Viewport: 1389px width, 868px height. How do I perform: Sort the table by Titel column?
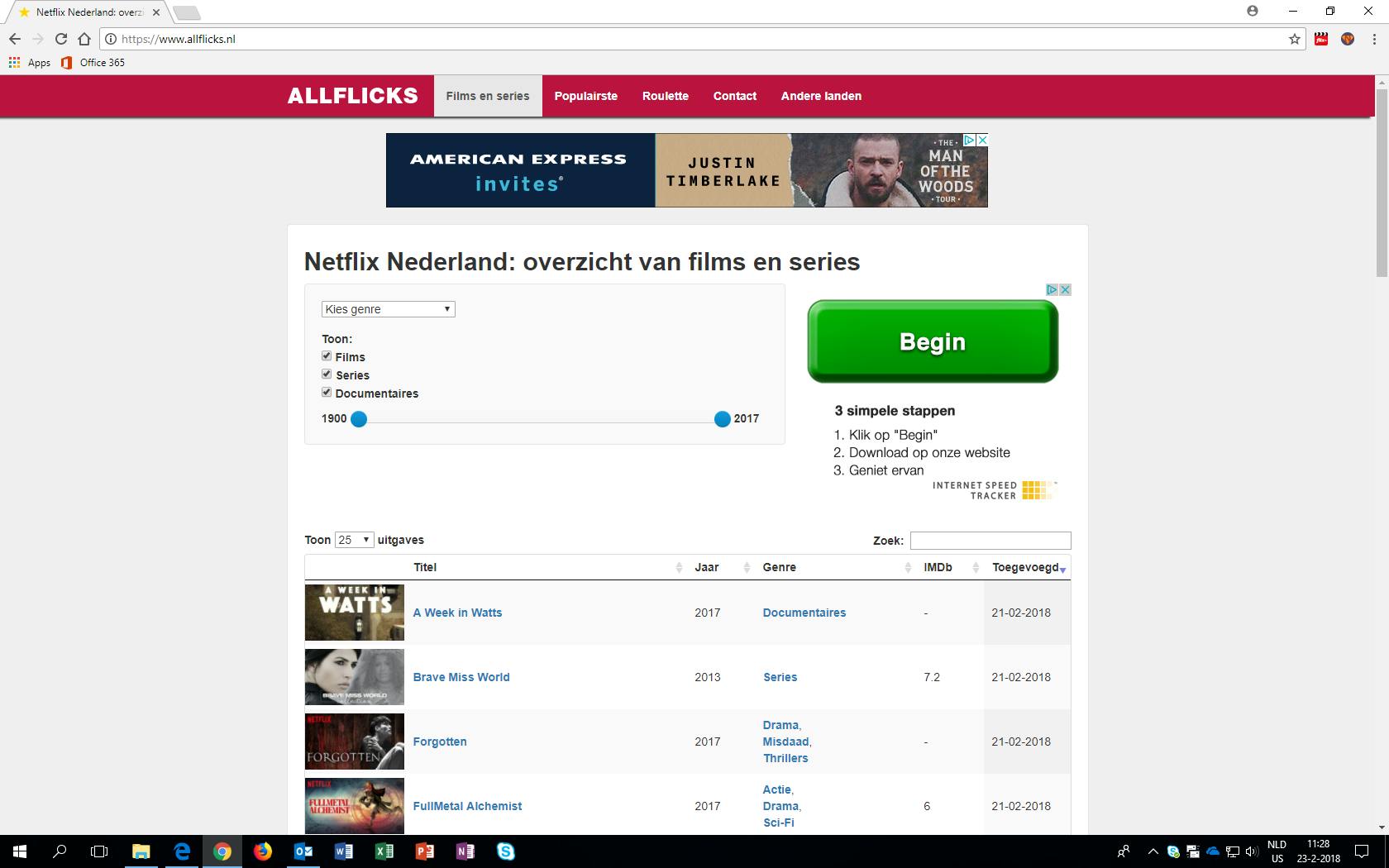[546, 567]
